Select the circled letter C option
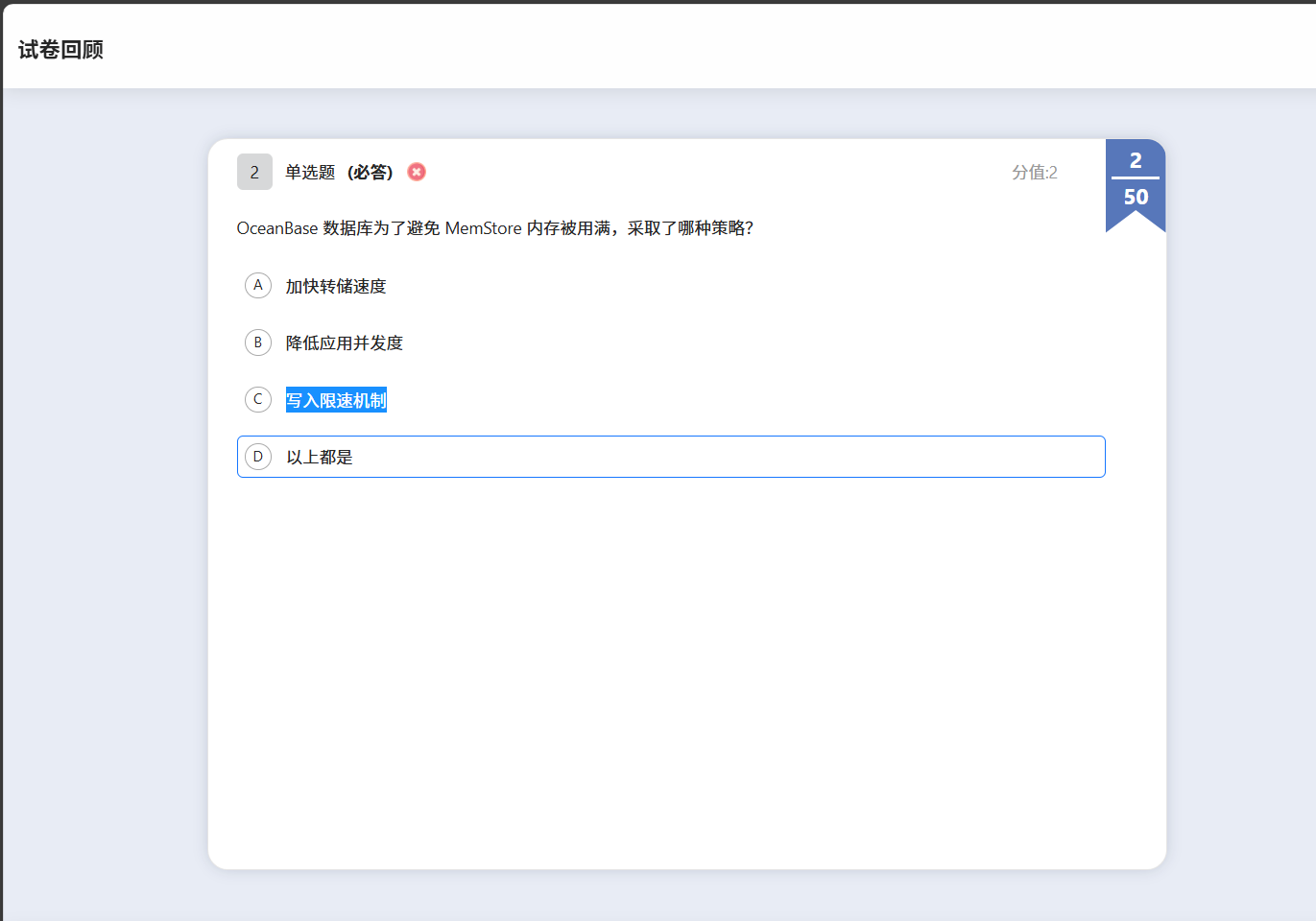 pos(258,400)
